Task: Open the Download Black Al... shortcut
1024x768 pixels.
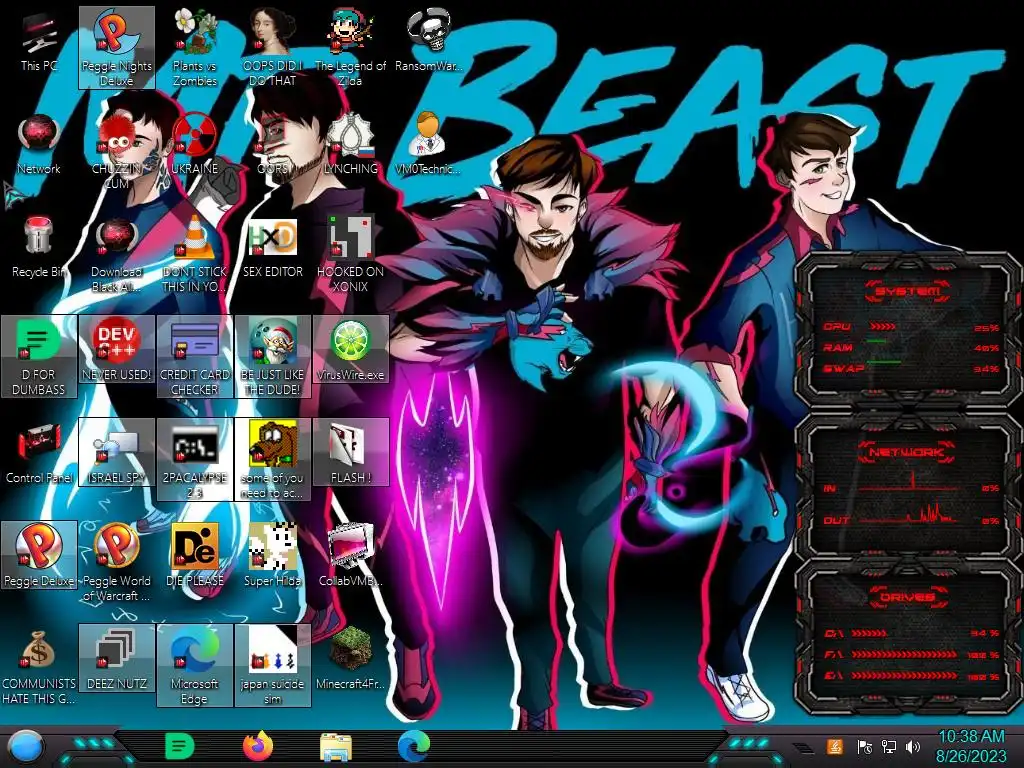Action: [116, 253]
